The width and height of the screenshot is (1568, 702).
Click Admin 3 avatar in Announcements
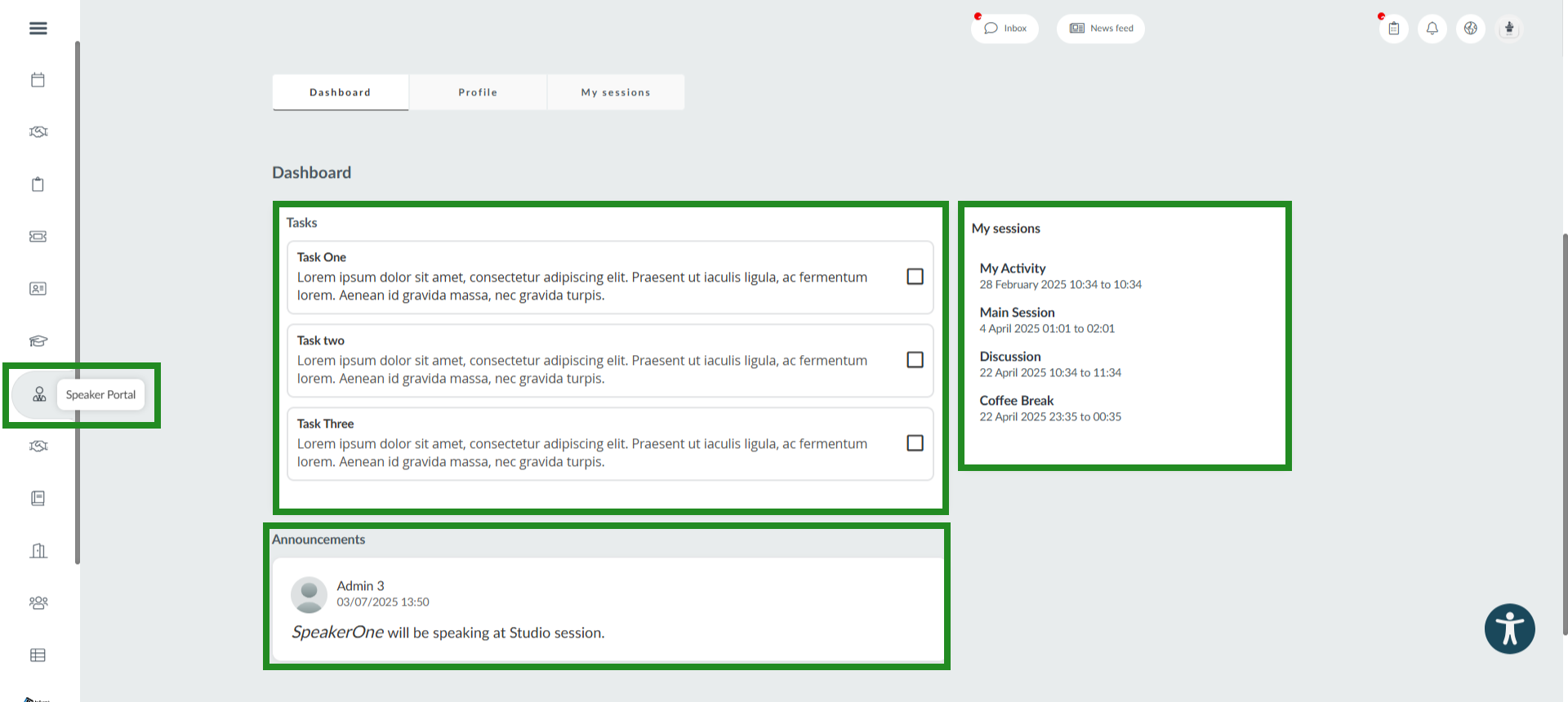tap(309, 594)
